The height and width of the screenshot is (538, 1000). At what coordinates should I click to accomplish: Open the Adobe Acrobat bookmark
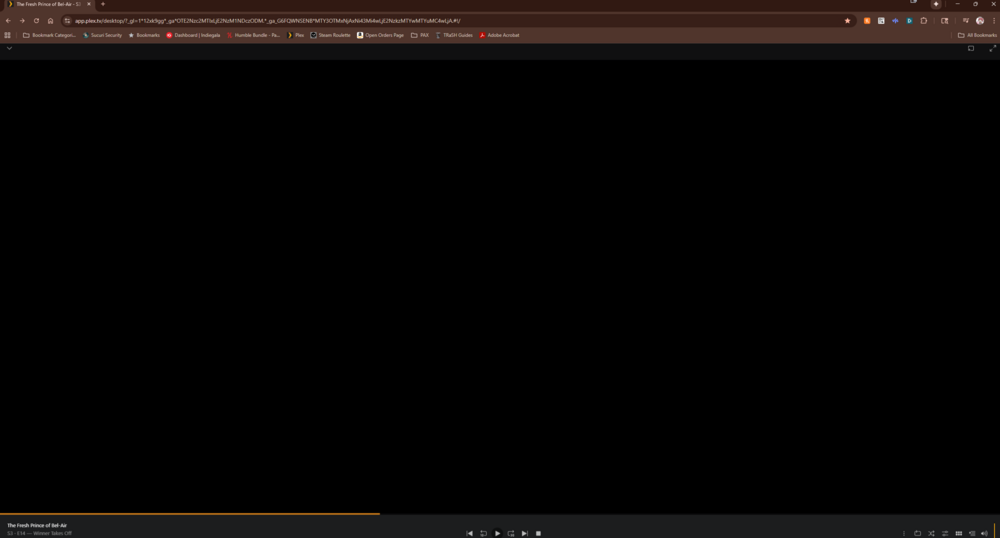(499, 35)
